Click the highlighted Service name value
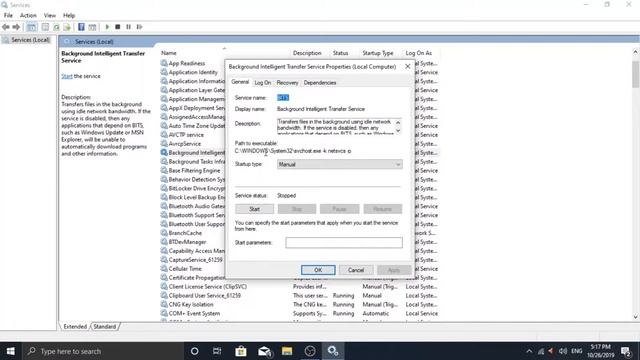 tap(283, 98)
